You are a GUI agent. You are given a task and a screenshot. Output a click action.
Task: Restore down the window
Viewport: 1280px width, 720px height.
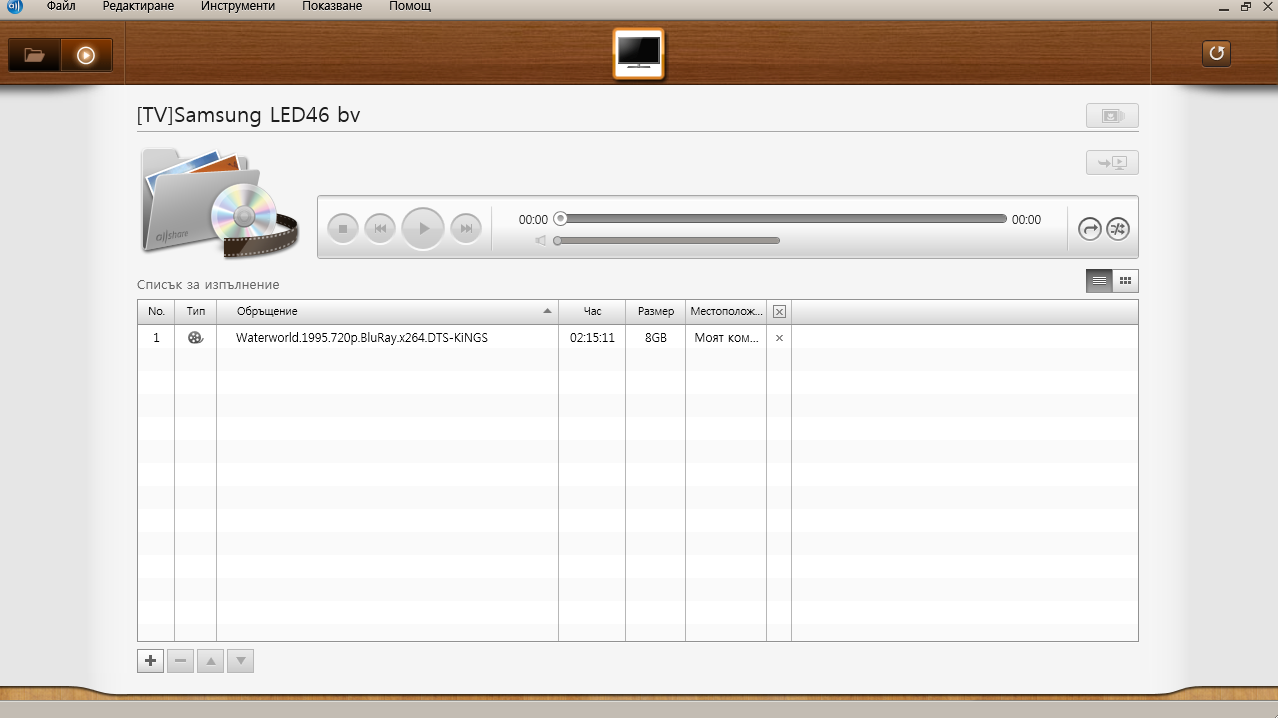pos(1246,6)
